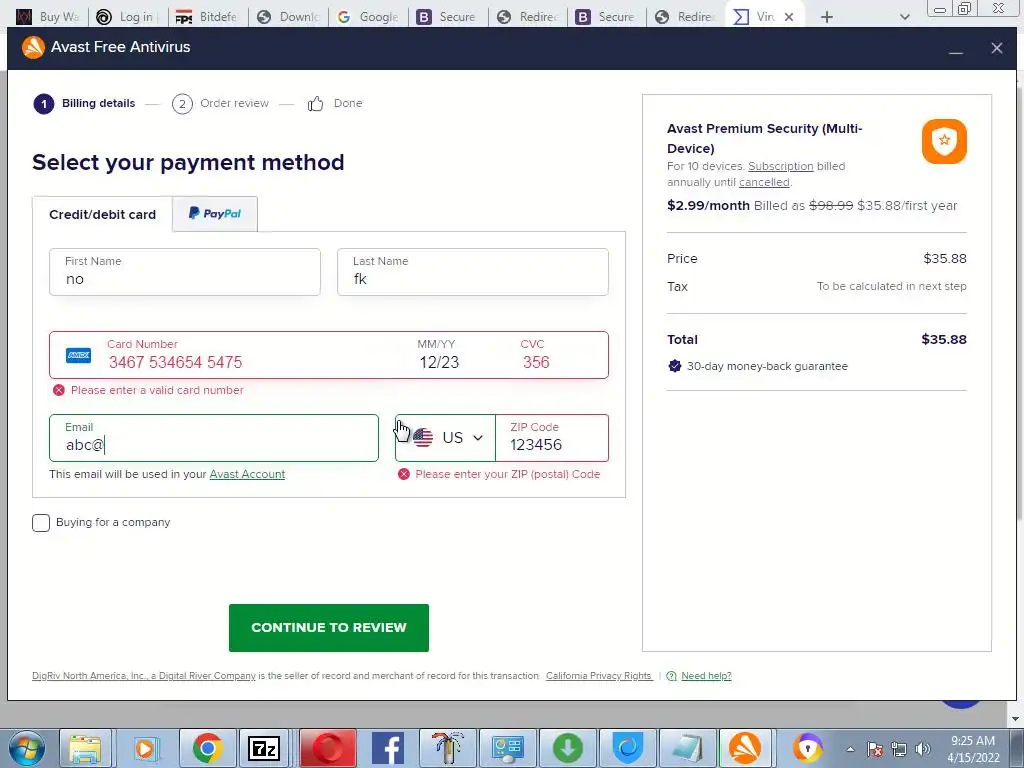Click the Email input field

pyautogui.click(x=214, y=438)
